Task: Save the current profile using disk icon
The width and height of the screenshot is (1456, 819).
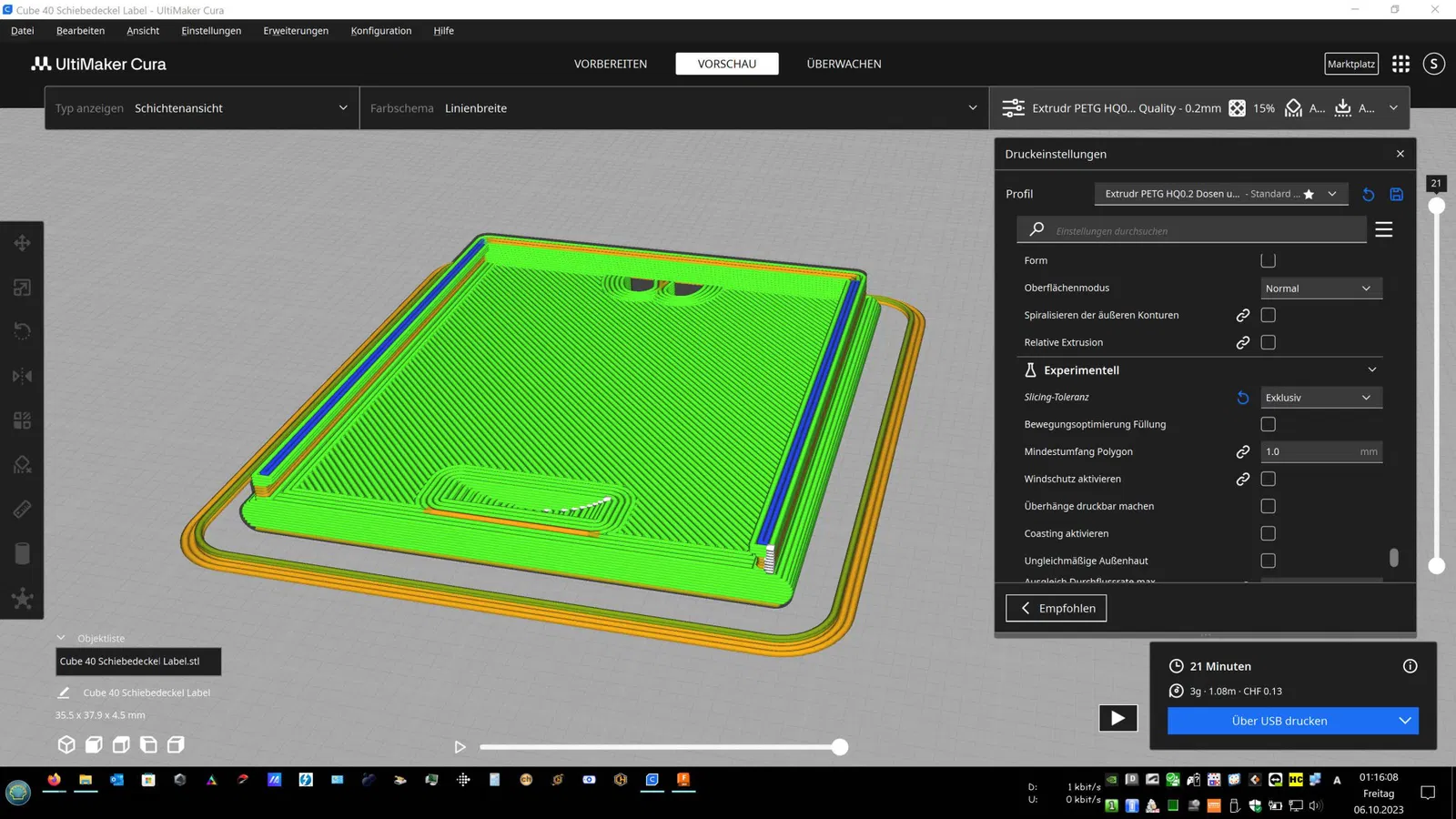Action: click(1397, 194)
